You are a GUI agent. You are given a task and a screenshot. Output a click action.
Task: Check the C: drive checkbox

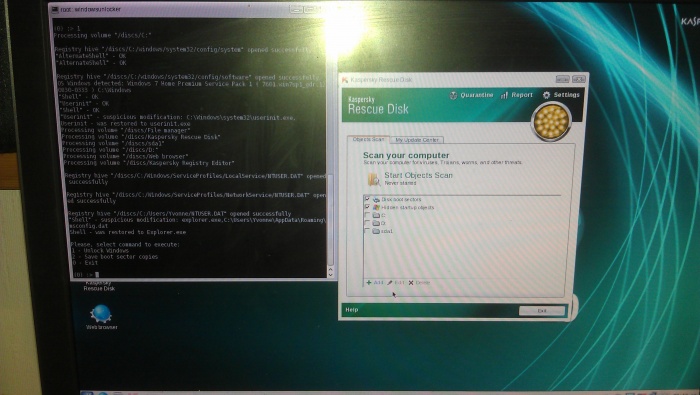[367, 215]
